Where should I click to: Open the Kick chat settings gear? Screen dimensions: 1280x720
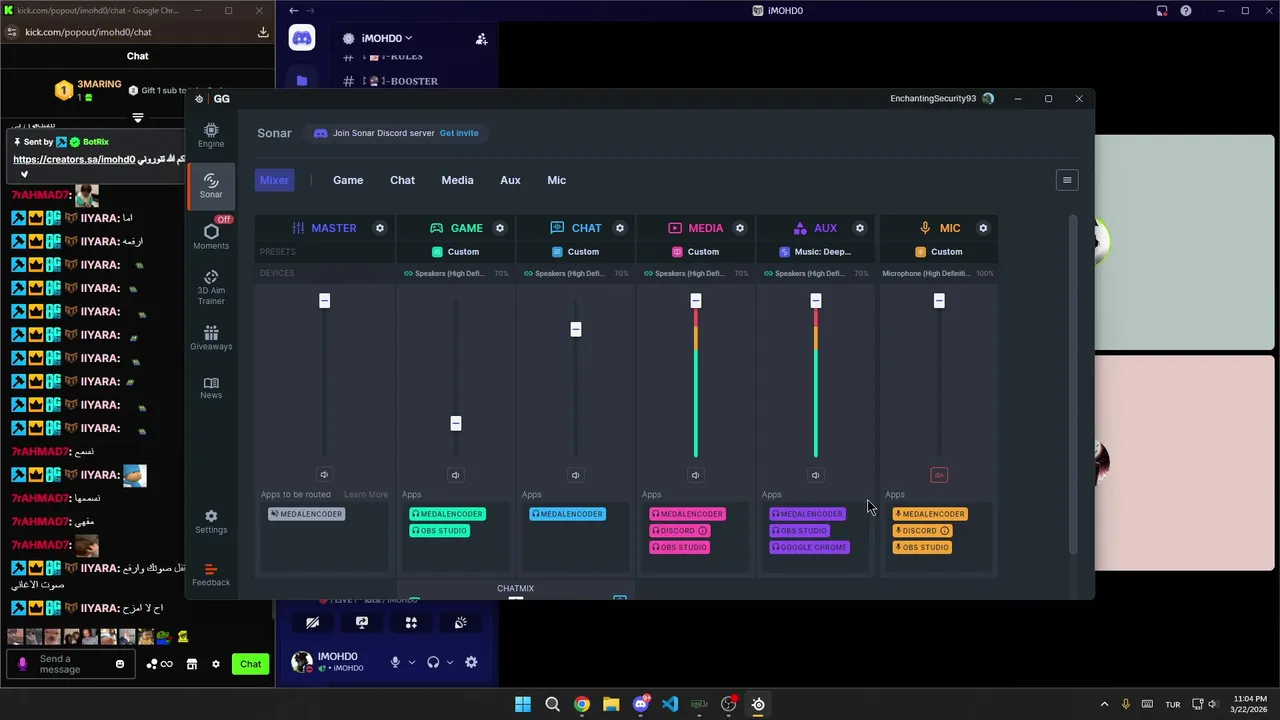(215, 664)
